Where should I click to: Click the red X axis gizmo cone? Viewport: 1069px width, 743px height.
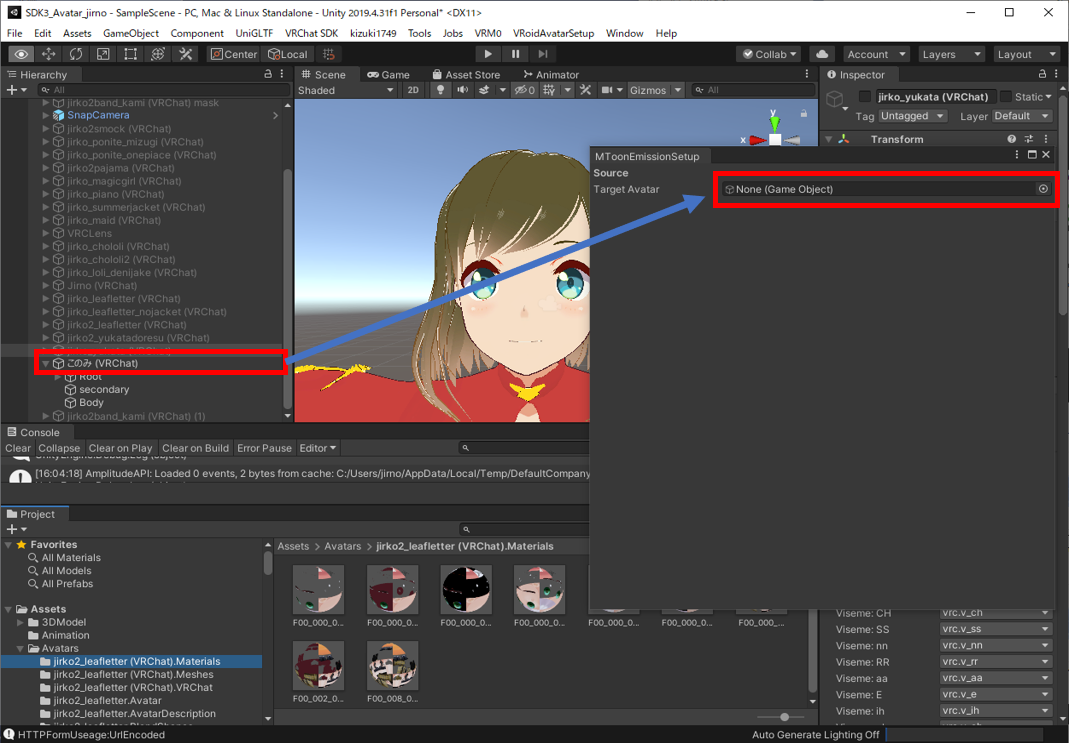coord(757,140)
